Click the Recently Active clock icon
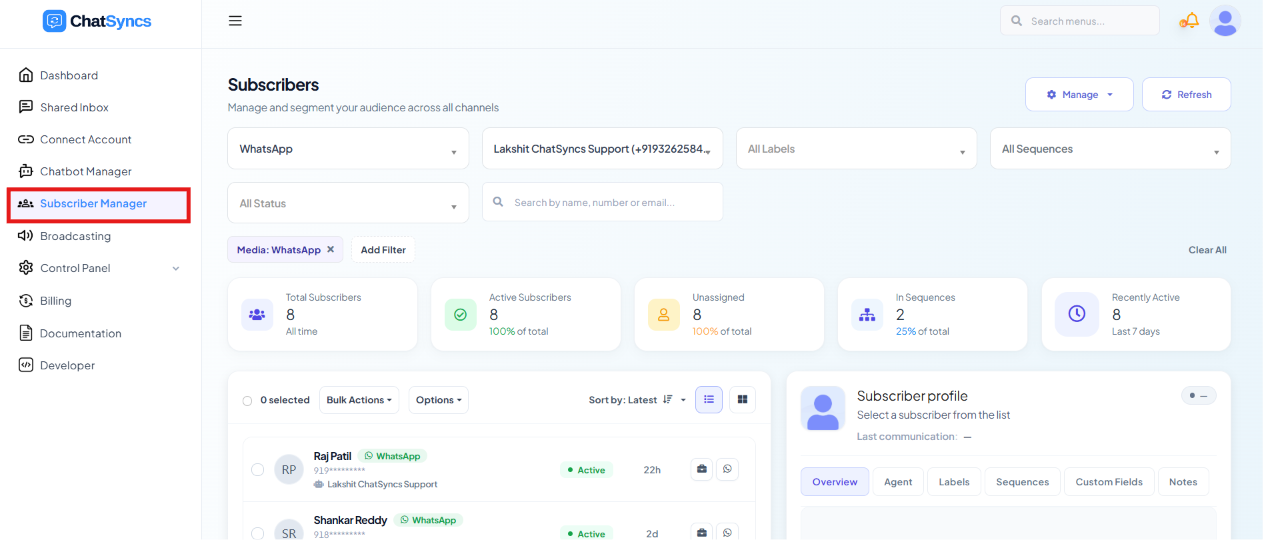Screen dimensions: 1263x540 click(1077, 314)
